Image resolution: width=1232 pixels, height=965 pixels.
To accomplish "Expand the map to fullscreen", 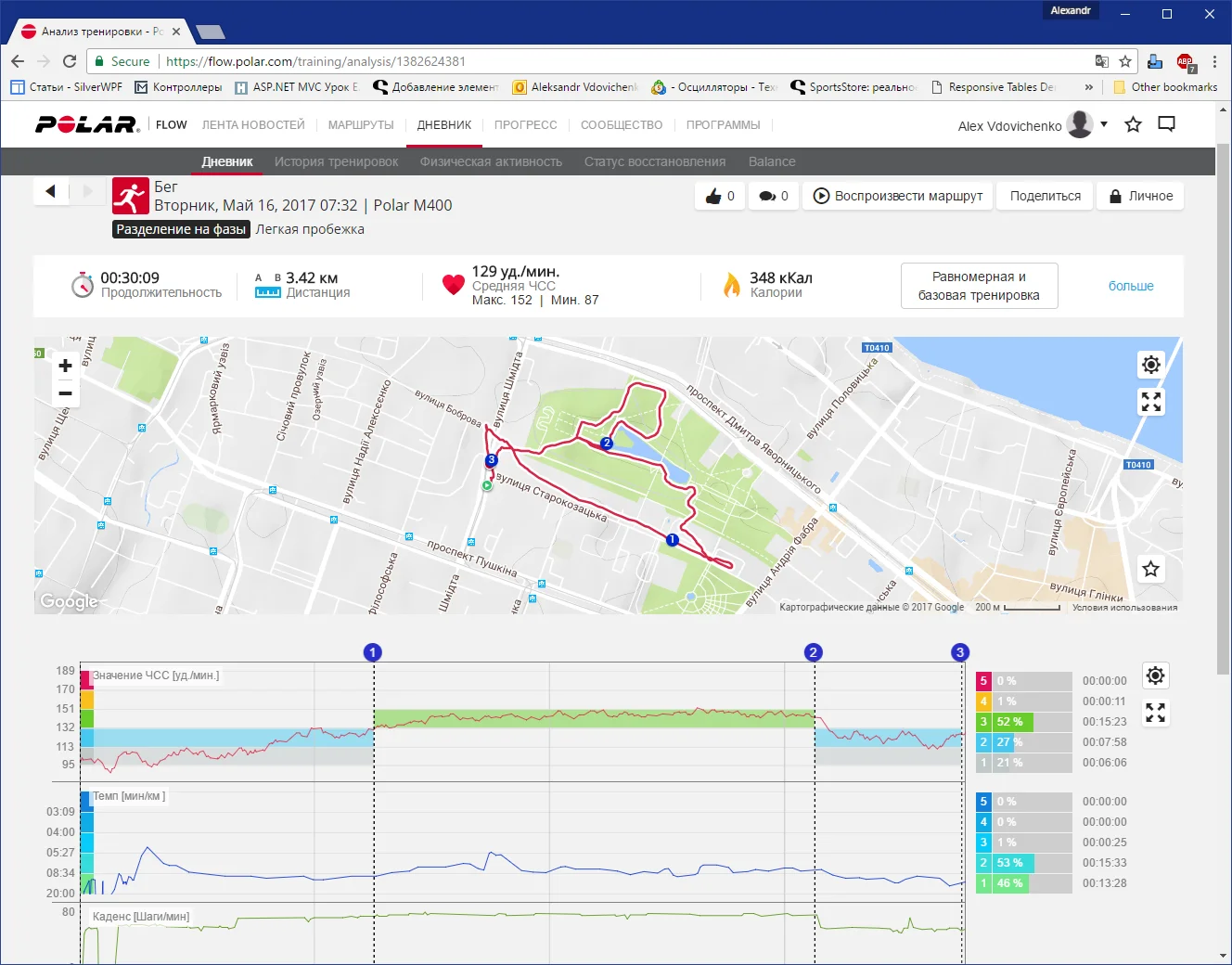I will [1150, 402].
